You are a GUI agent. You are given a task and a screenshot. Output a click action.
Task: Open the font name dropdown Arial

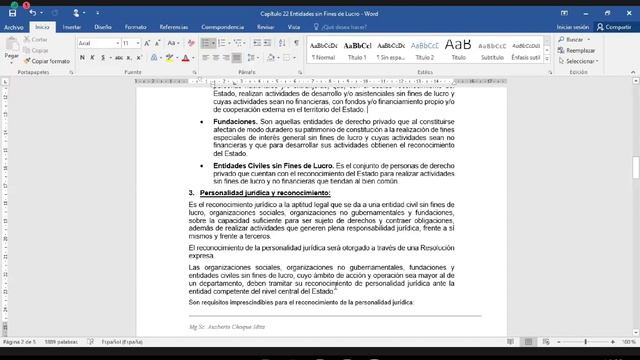coord(118,43)
